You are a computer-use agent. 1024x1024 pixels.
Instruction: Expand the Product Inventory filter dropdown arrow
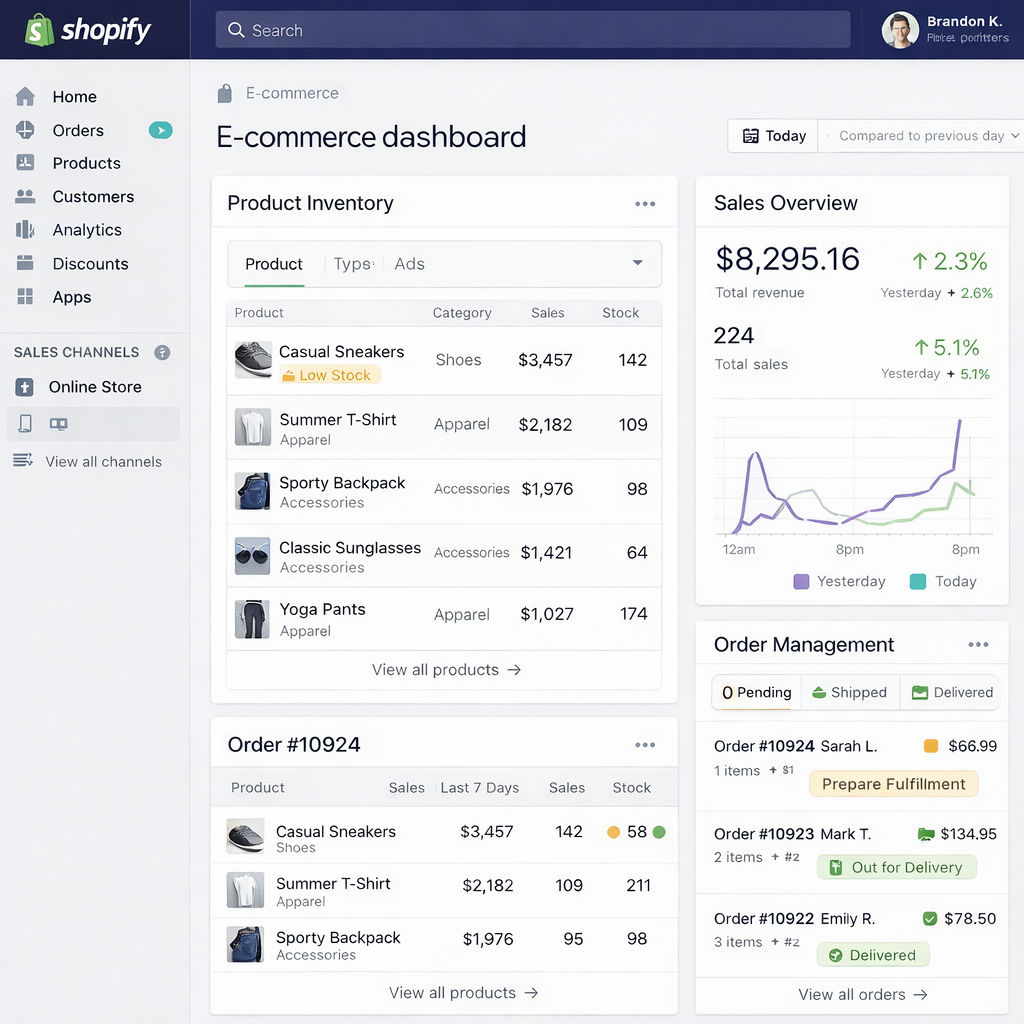[x=637, y=263]
